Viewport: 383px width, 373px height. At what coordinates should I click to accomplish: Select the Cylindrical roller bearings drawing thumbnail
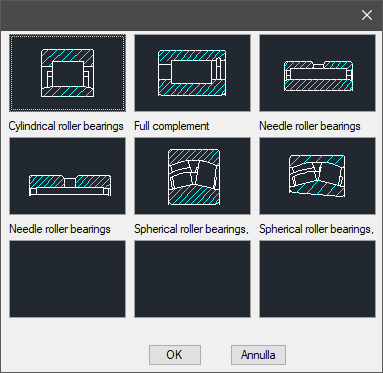[67, 73]
